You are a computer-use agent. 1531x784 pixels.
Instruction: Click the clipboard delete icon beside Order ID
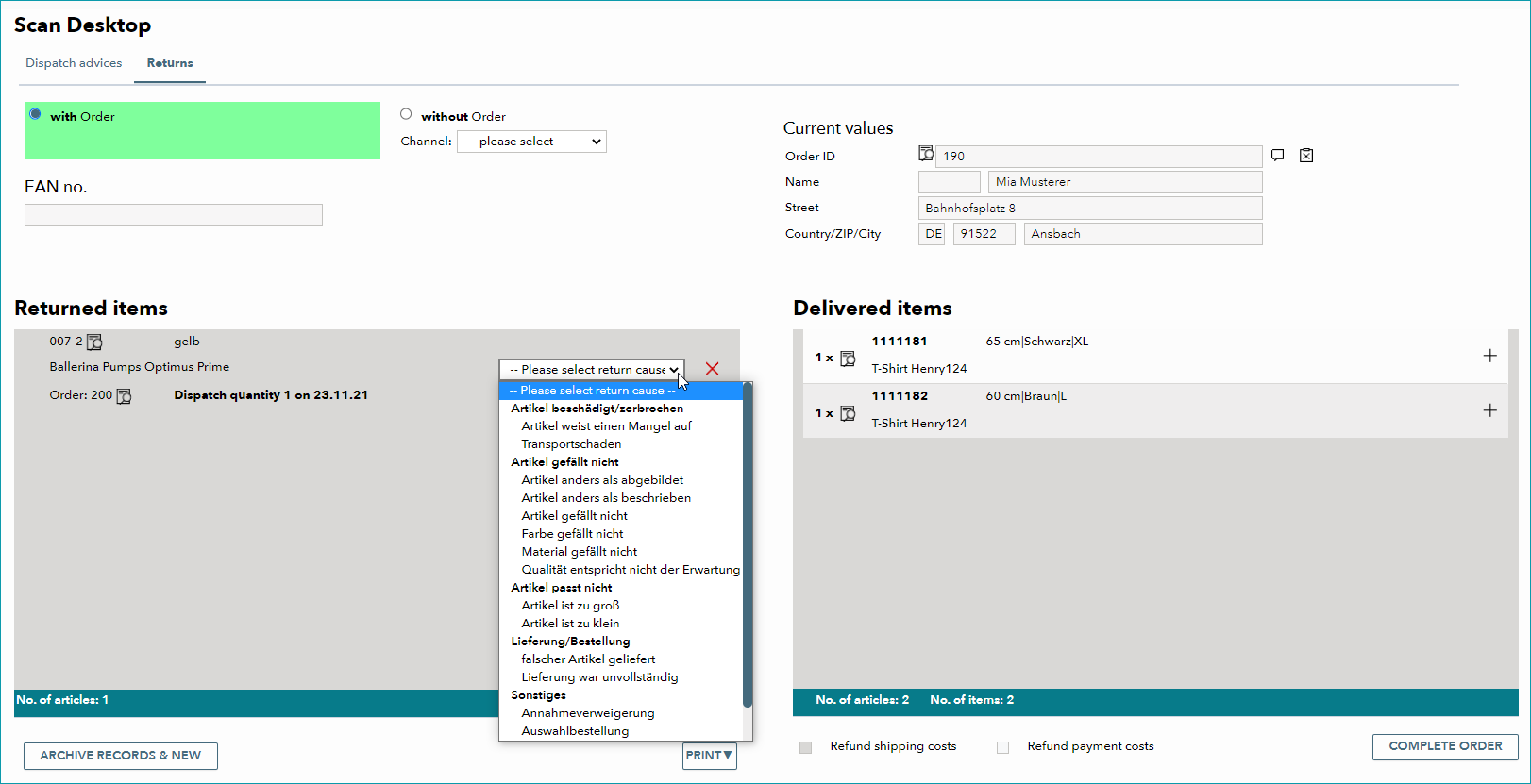pos(1306,156)
